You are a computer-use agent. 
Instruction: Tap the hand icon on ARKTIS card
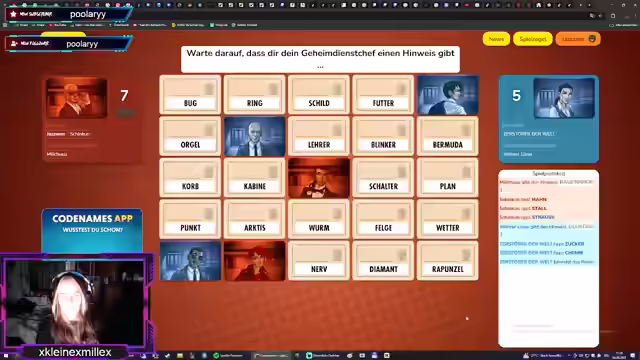point(273,213)
